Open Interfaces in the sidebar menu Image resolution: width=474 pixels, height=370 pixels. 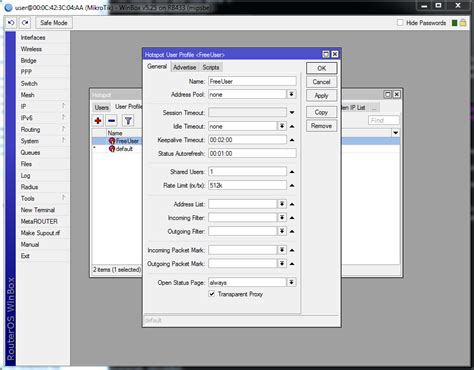click(x=33, y=38)
